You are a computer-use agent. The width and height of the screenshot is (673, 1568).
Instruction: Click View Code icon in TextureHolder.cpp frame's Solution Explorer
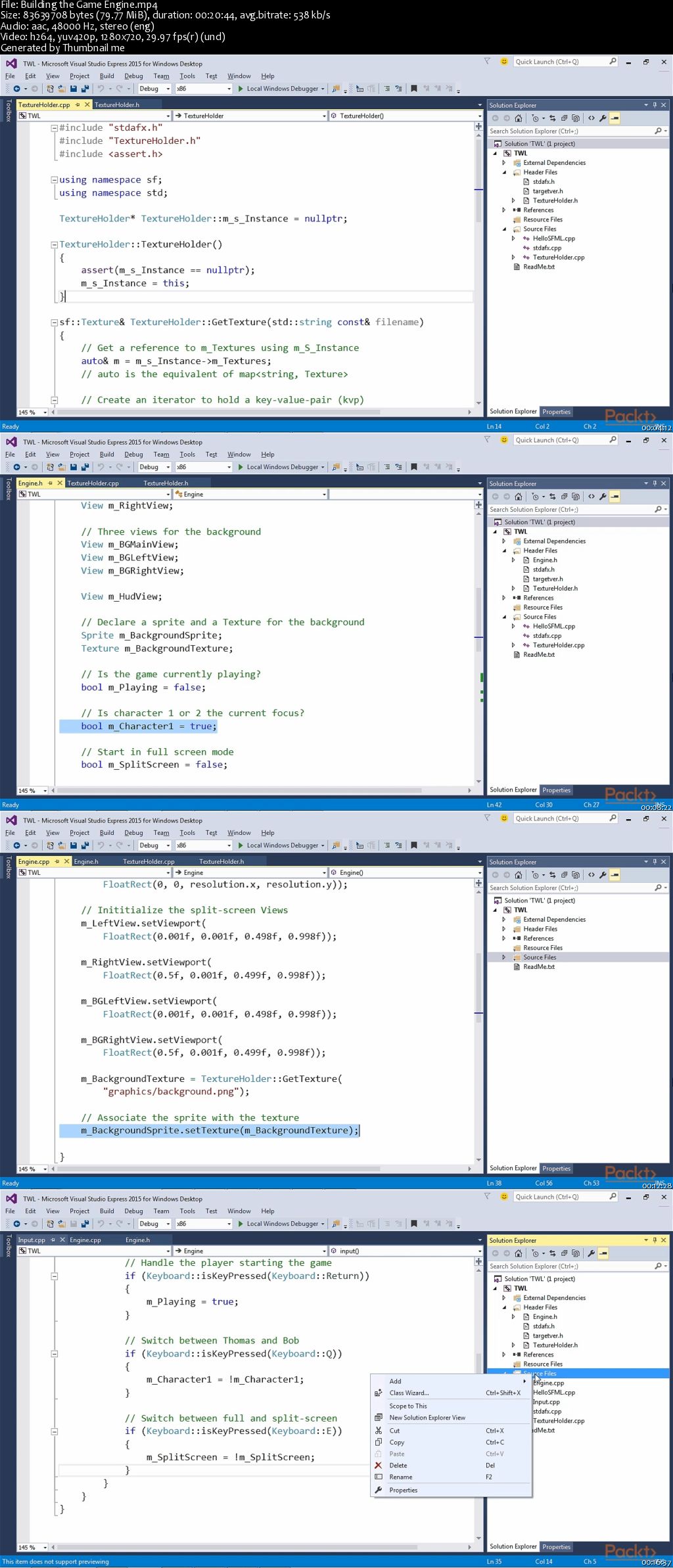[x=592, y=118]
